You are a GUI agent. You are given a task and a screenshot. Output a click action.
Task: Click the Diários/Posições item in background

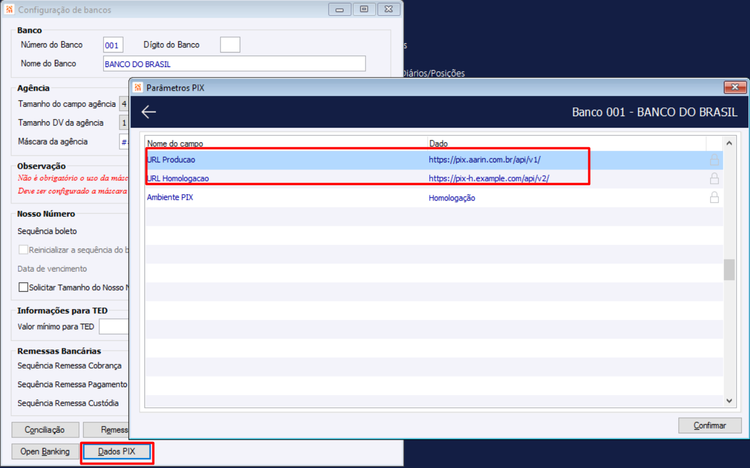click(x=433, y=73)
